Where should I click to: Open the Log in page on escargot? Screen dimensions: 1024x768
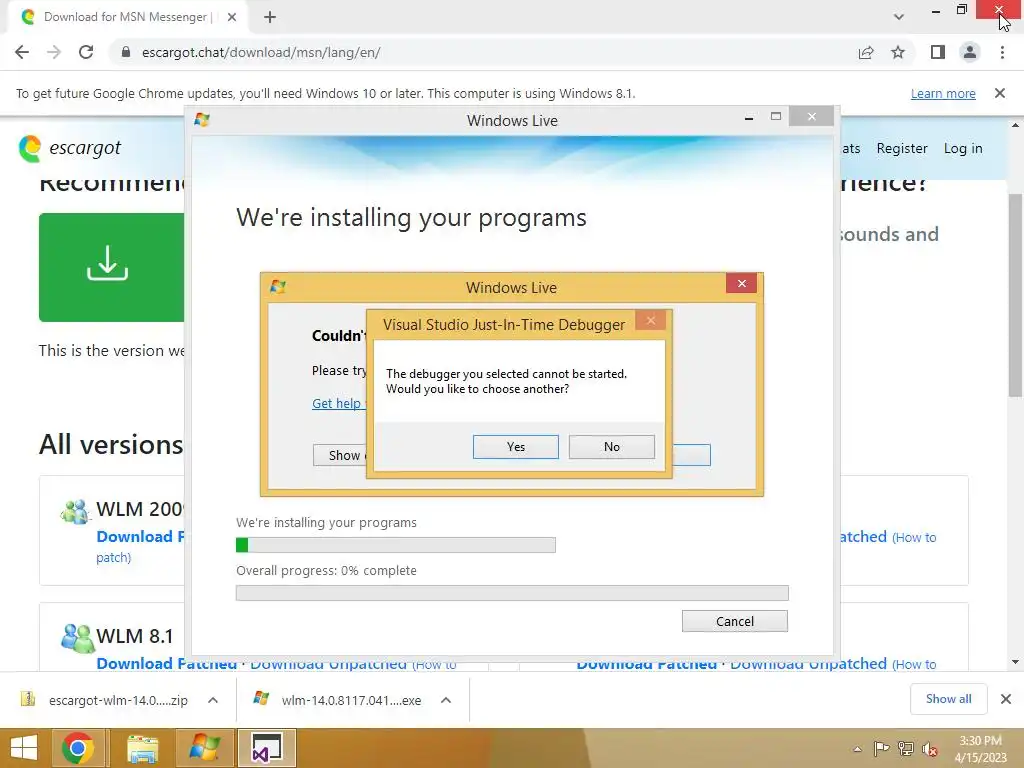coord(963,148)
